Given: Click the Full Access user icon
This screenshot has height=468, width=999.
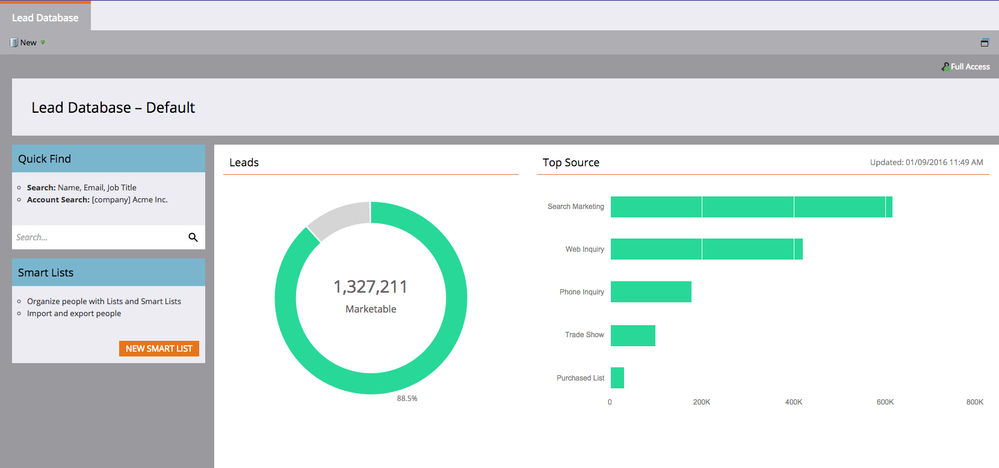Looking at the screenshot, I should pyautogui.click(x=945, y=66).
